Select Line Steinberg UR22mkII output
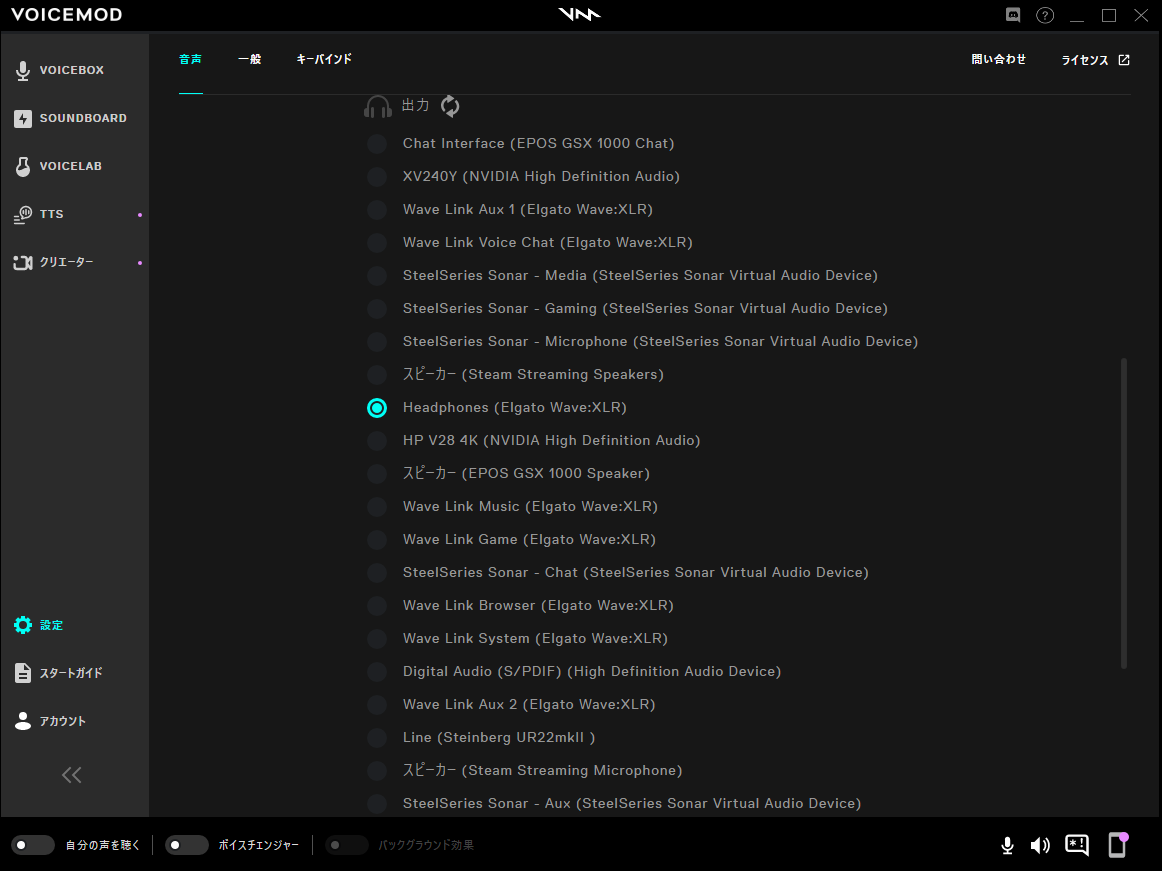Screen dimensions: 1162x871 point(377,738)
